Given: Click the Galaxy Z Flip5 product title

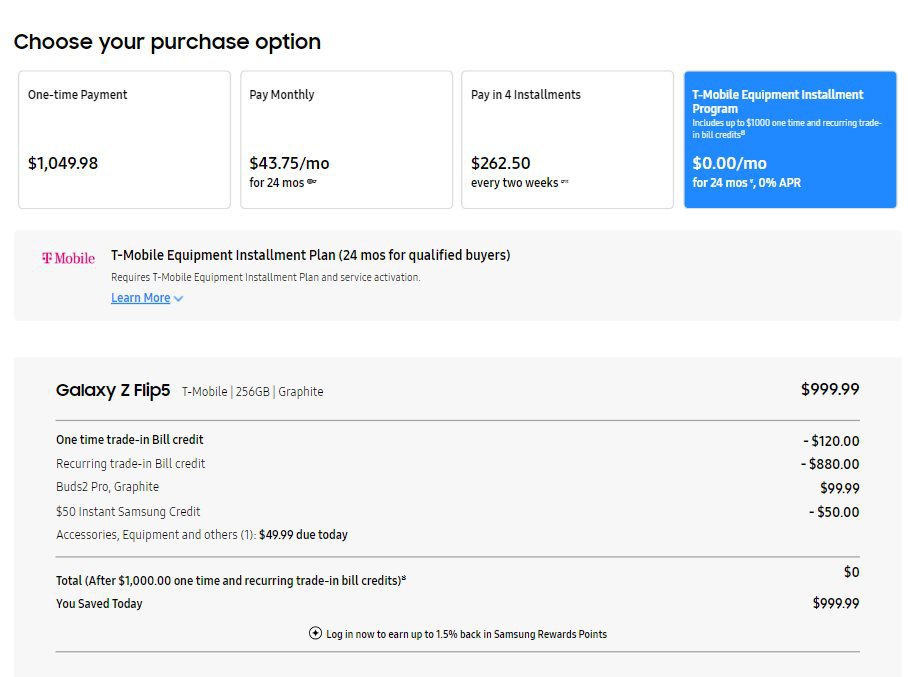Looking at the screenshot, I should (x=114, y=391).
